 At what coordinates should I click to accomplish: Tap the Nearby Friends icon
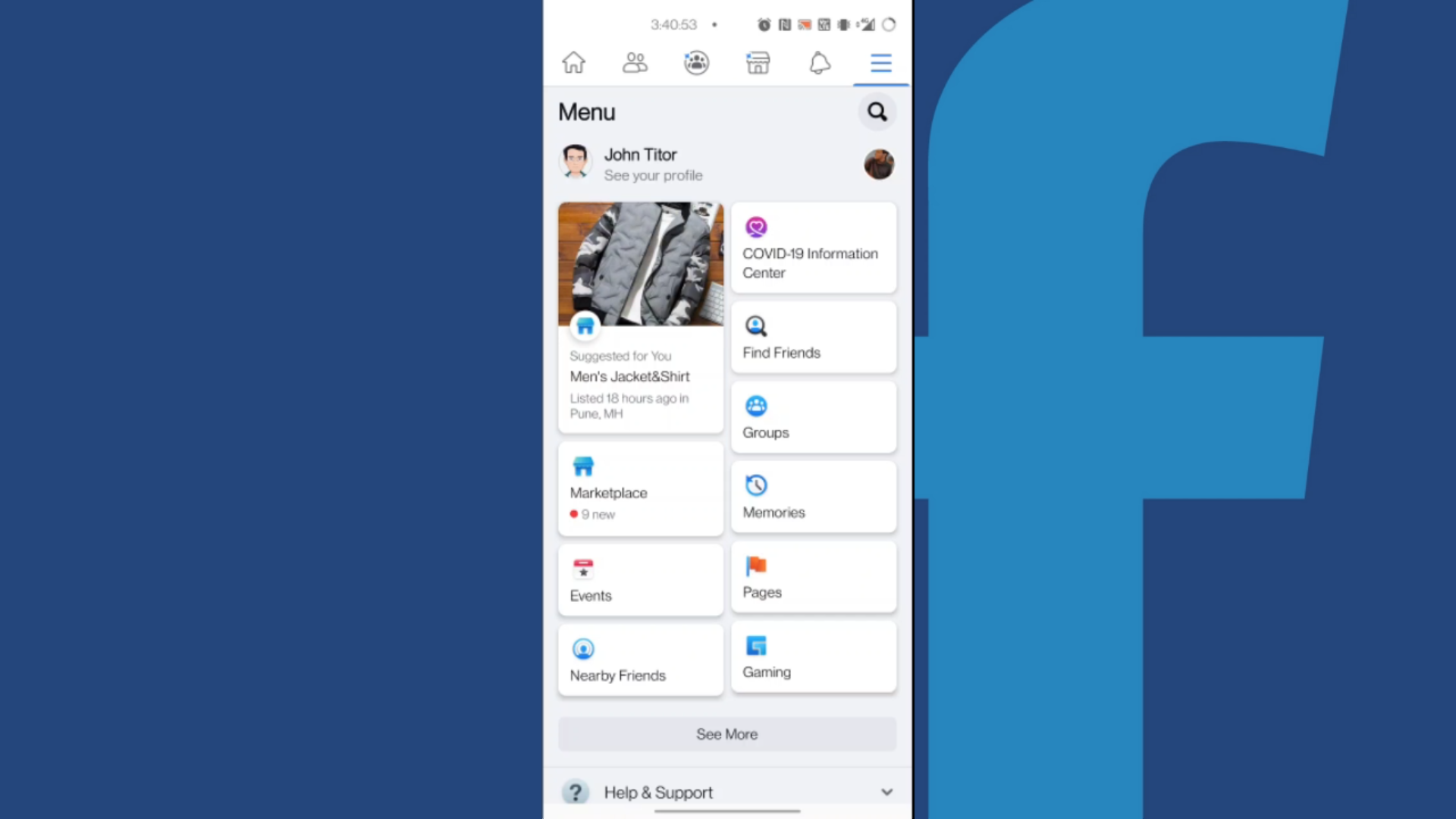(x=583, y=648)
